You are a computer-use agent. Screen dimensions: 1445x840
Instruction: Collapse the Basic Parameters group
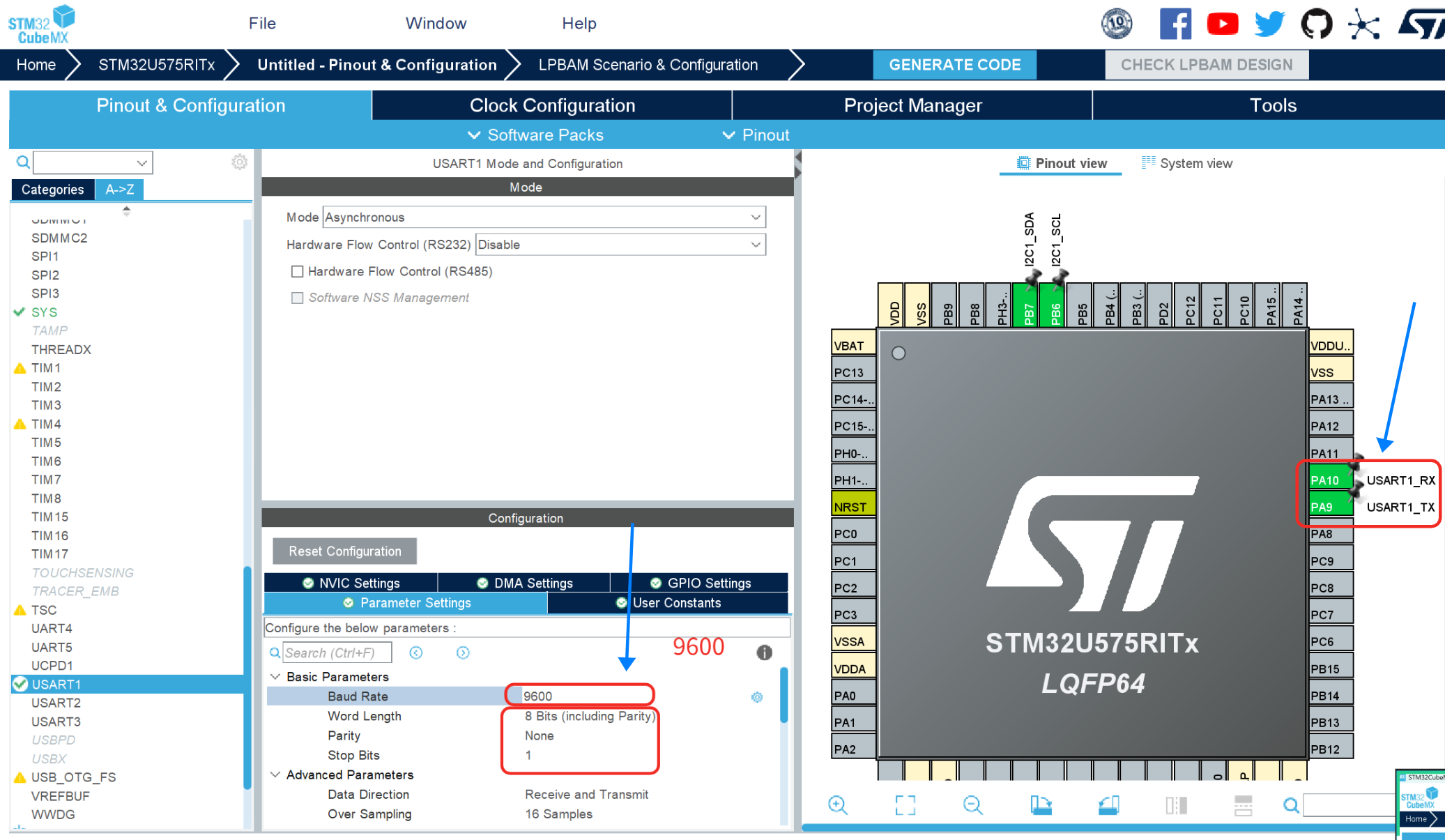pyautogui.click(x=275, y=676)
